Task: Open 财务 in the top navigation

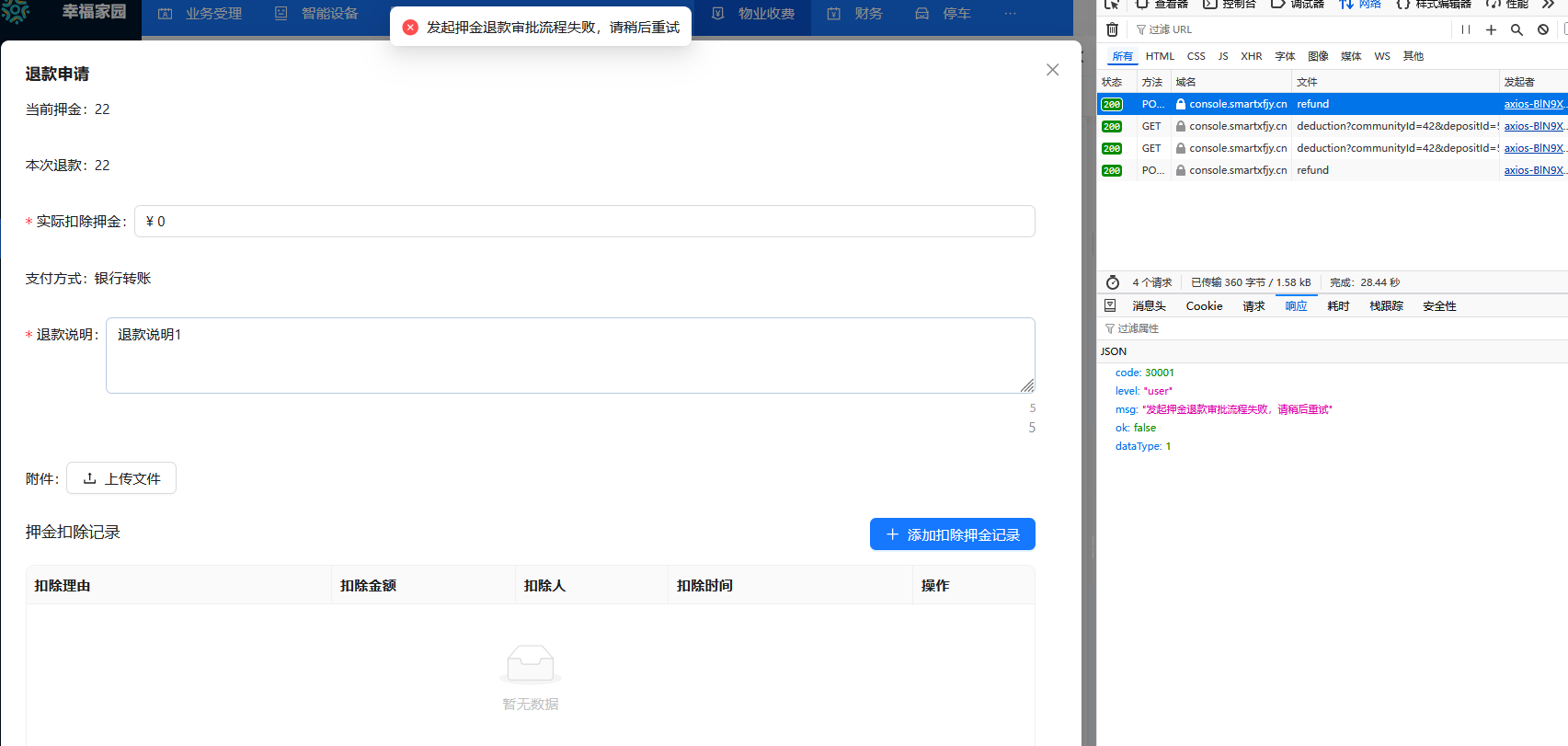Action: 855,14
